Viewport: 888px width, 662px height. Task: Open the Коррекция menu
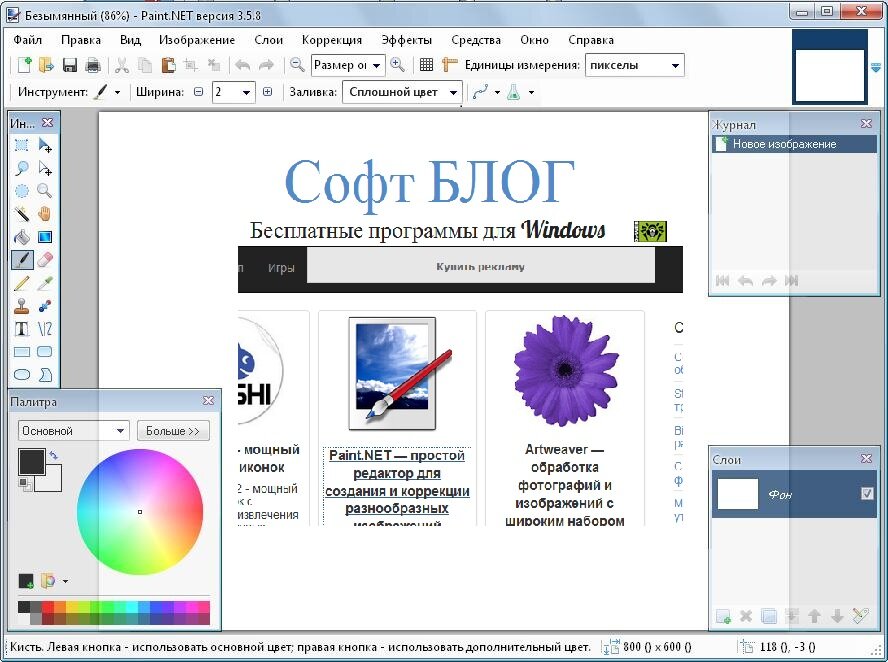pos(332,40)
